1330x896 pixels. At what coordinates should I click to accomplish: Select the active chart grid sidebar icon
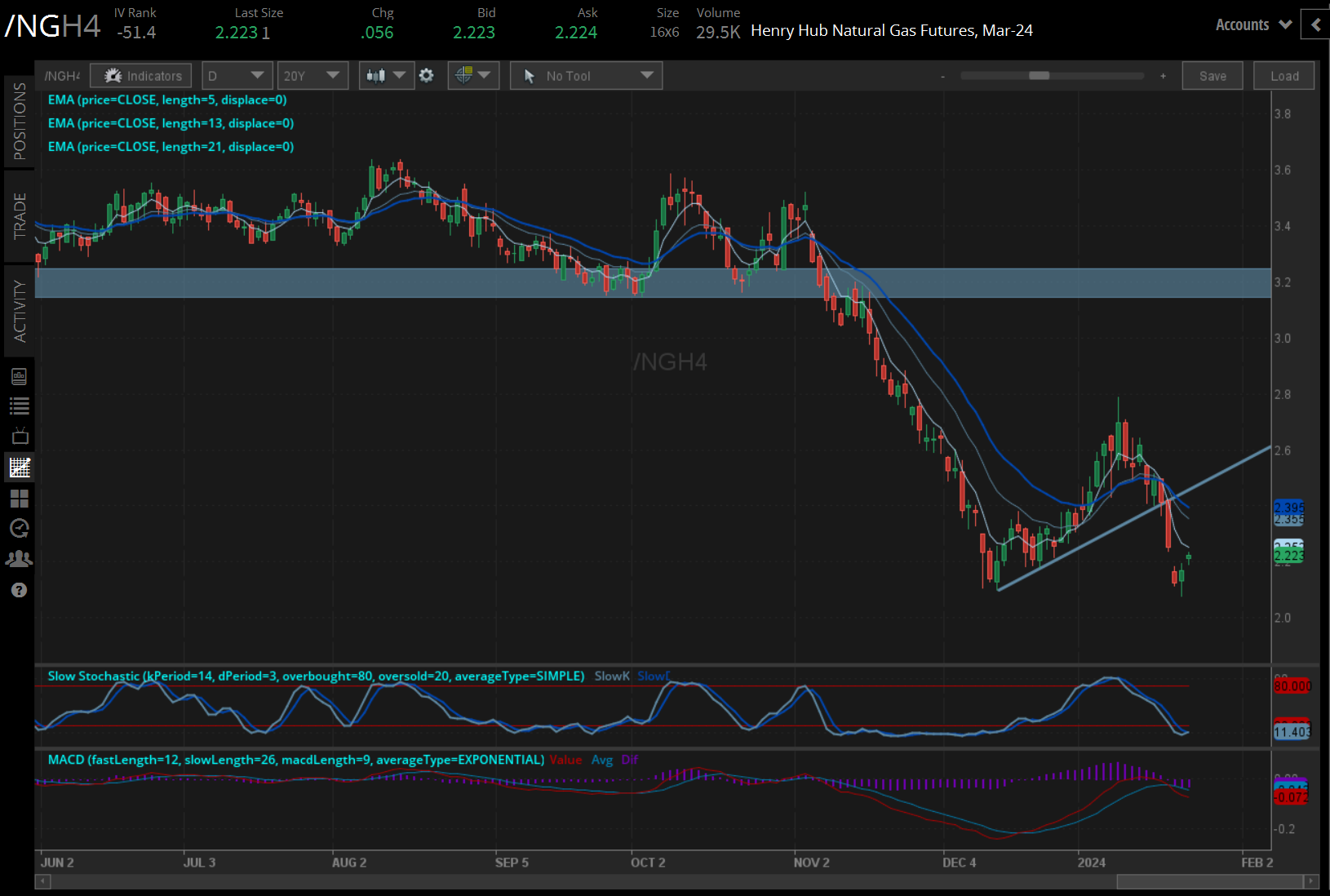[x=20, y=468]
